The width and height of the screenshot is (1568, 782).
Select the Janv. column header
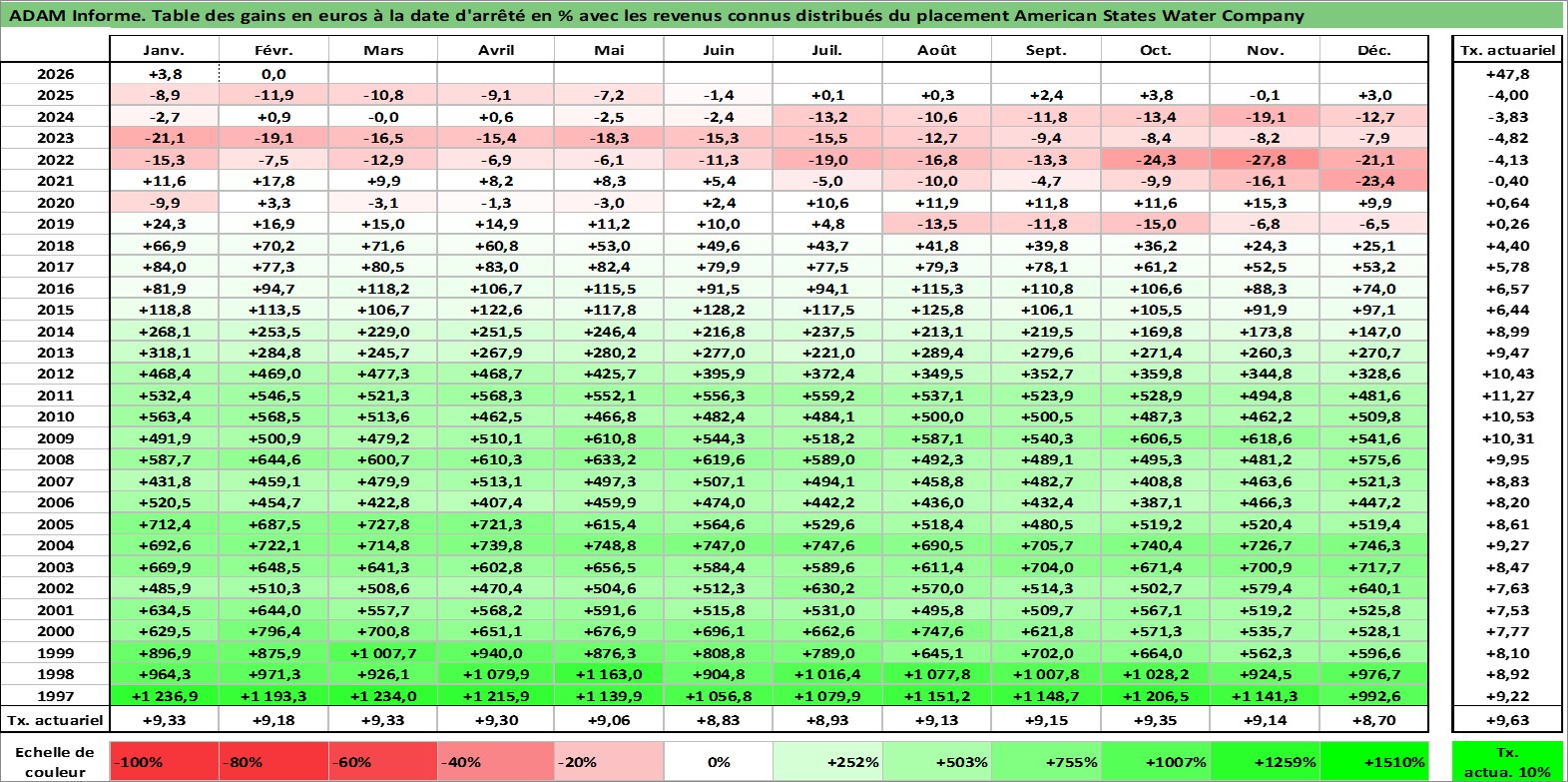click(164, 50)
